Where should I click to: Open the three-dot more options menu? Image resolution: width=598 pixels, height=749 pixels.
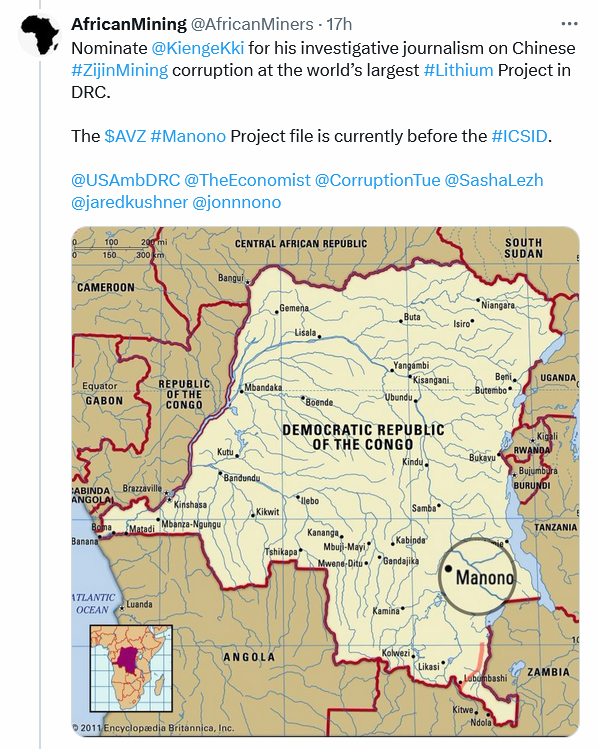[x=569, y=24]
